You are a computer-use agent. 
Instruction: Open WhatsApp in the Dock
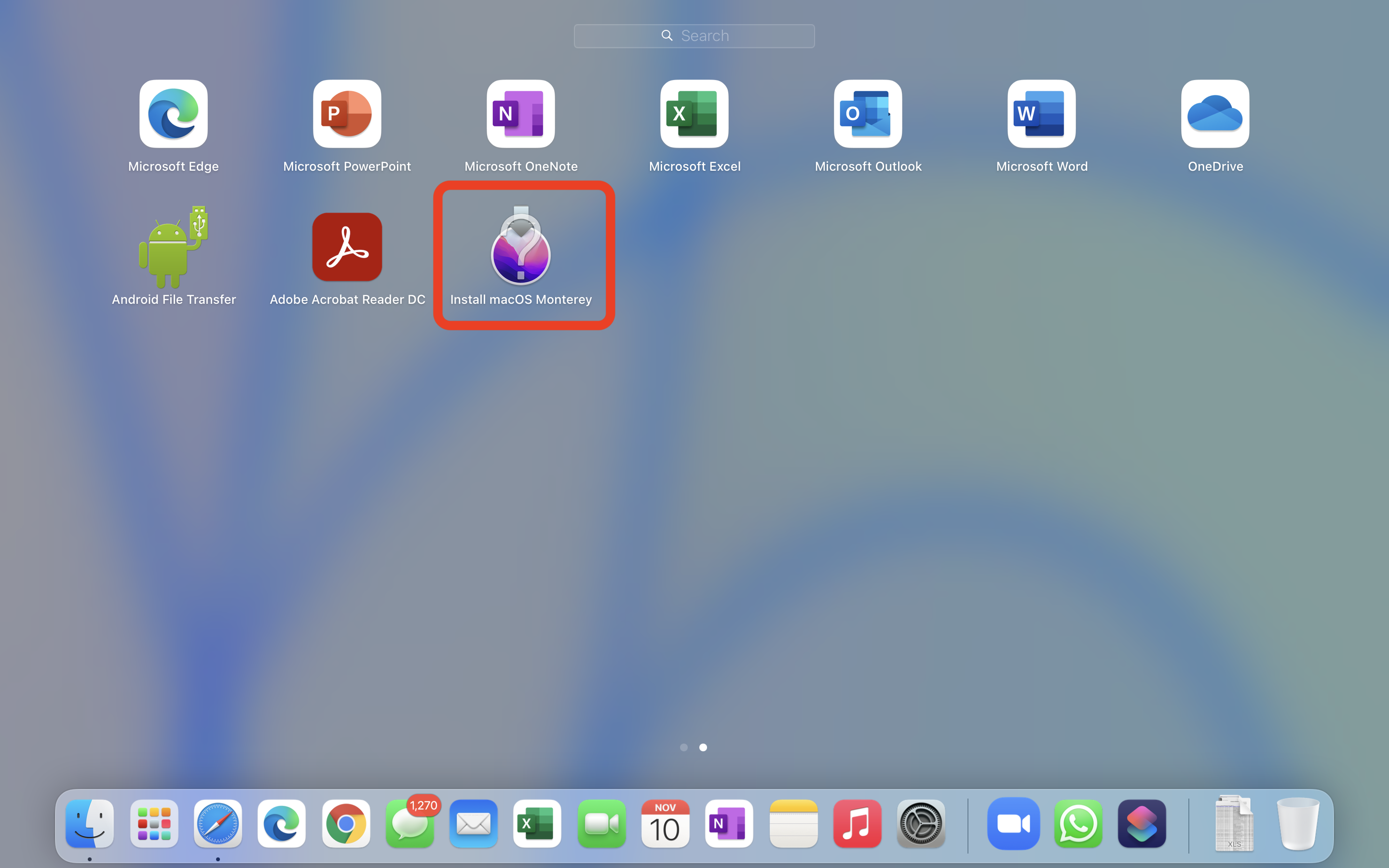(x=1078, y=824)
